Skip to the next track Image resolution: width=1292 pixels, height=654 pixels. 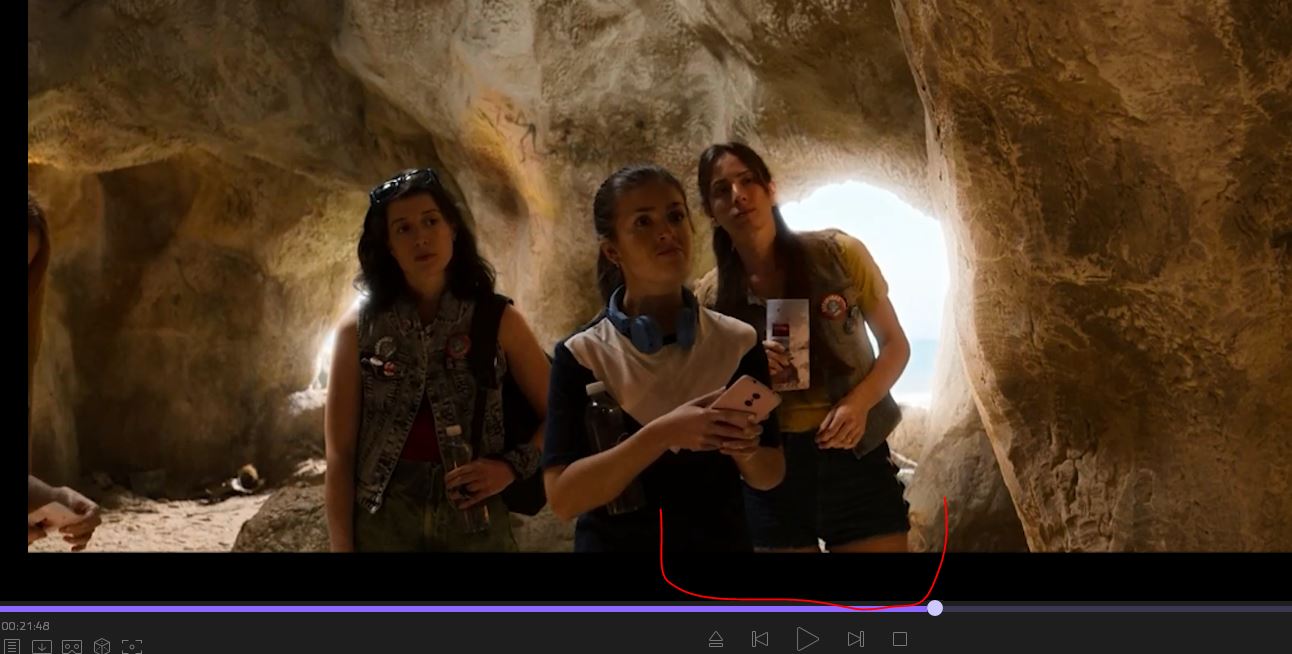(x=855, y=639)
